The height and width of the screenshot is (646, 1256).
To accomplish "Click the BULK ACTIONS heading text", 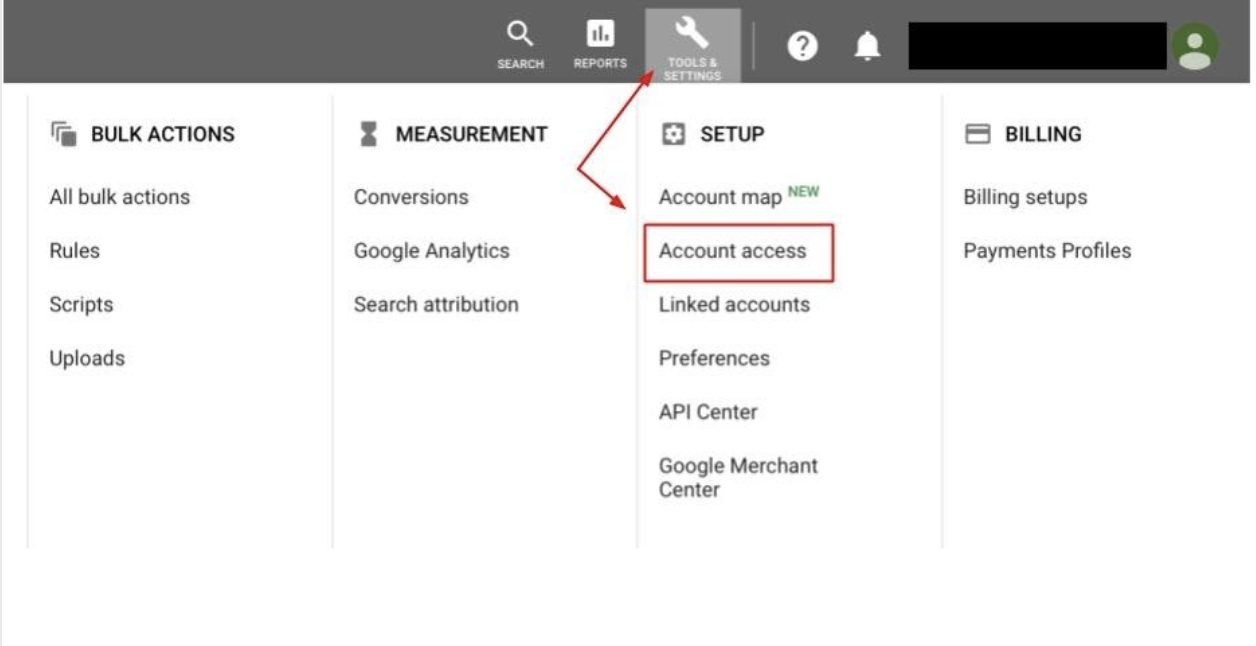I will coord(163,134).
